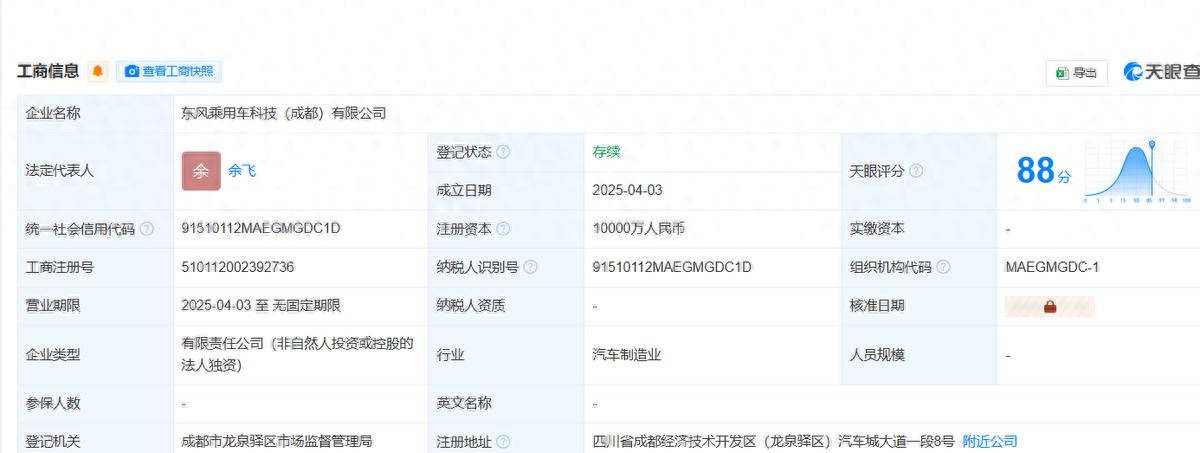1200x453 pixels.
Task: Click the lock icon in 核准日期
Action: (1050, 307)
